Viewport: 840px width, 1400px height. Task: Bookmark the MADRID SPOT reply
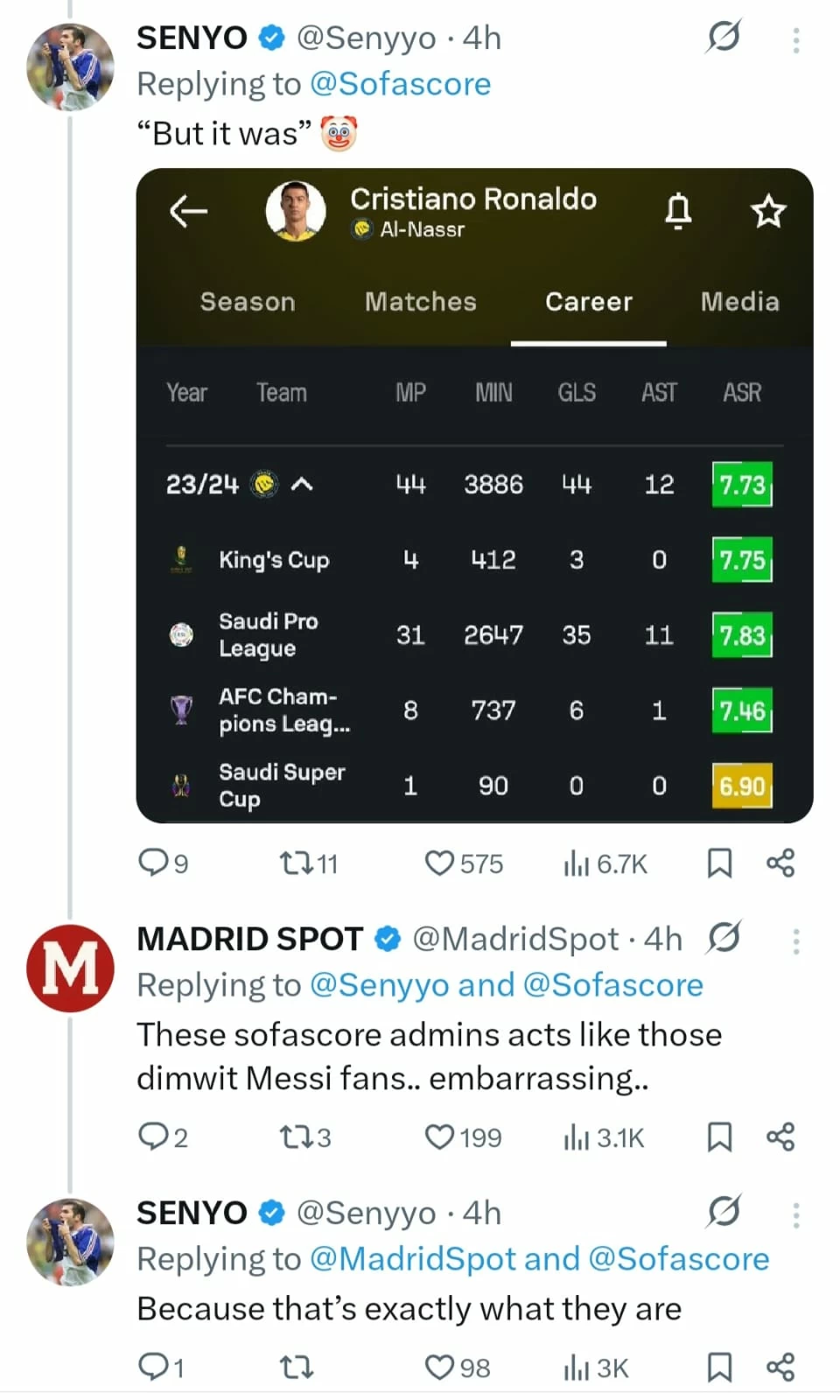(x=718, y=1137)
